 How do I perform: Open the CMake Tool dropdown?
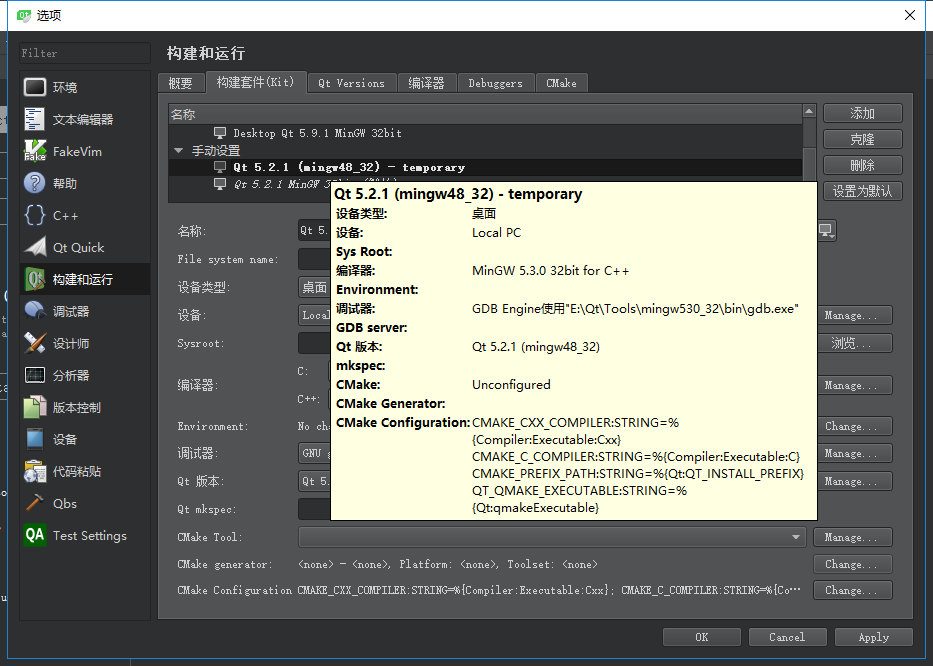tap(552, 537)
